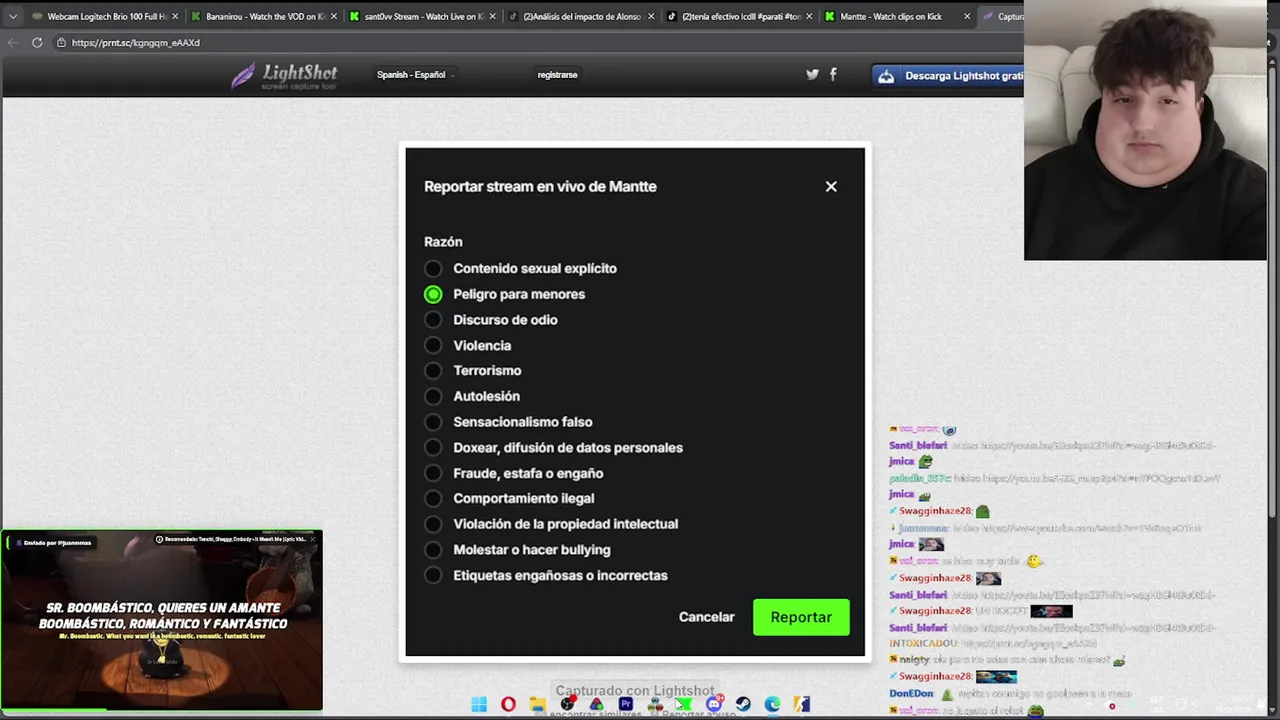Switch to Mantte clips on Kick tab
Image resolution: width=1280 pixels, height=720 pixels.
[x=897, y=16]
